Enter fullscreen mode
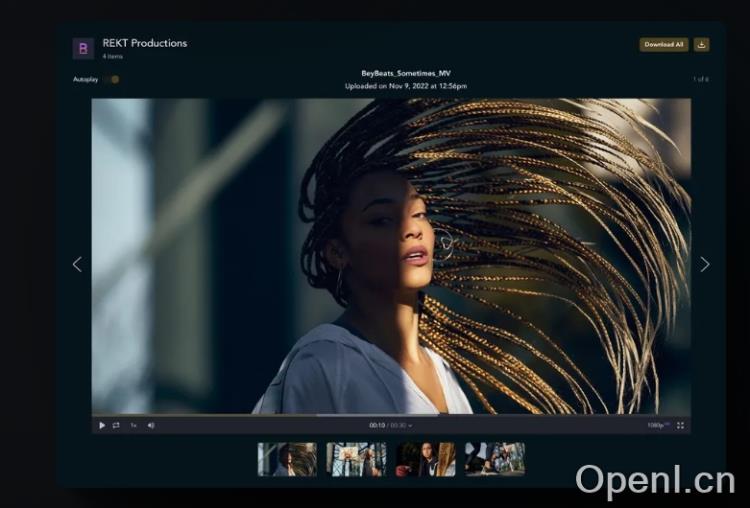This screenshot has width=750, height=508. point(681,425)
